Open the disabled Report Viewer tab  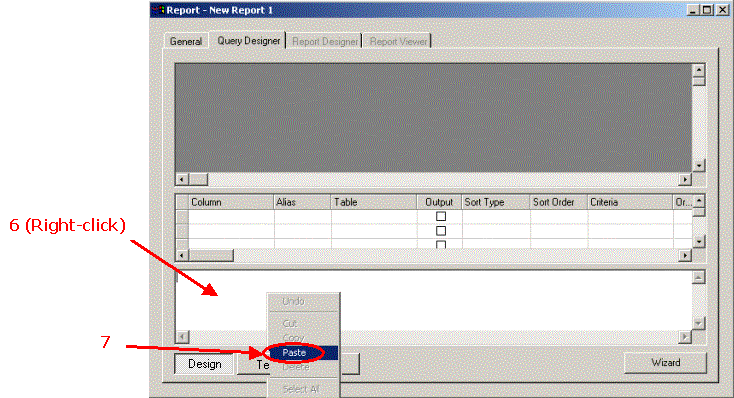398,41
